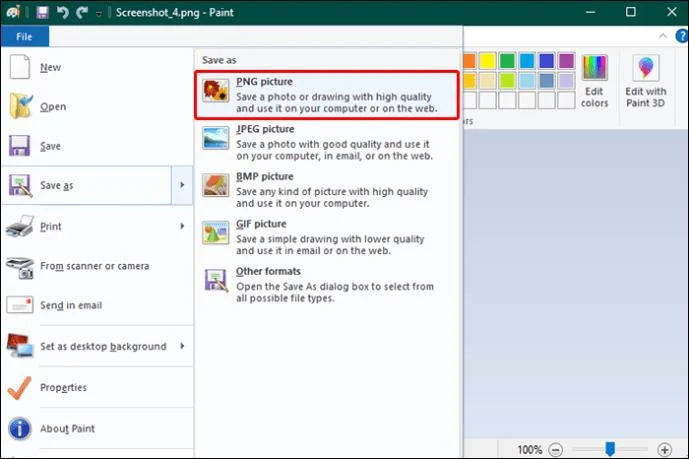Click the zoom in plus button
This screenshot has width=689, height=459.
pos(664,450)
